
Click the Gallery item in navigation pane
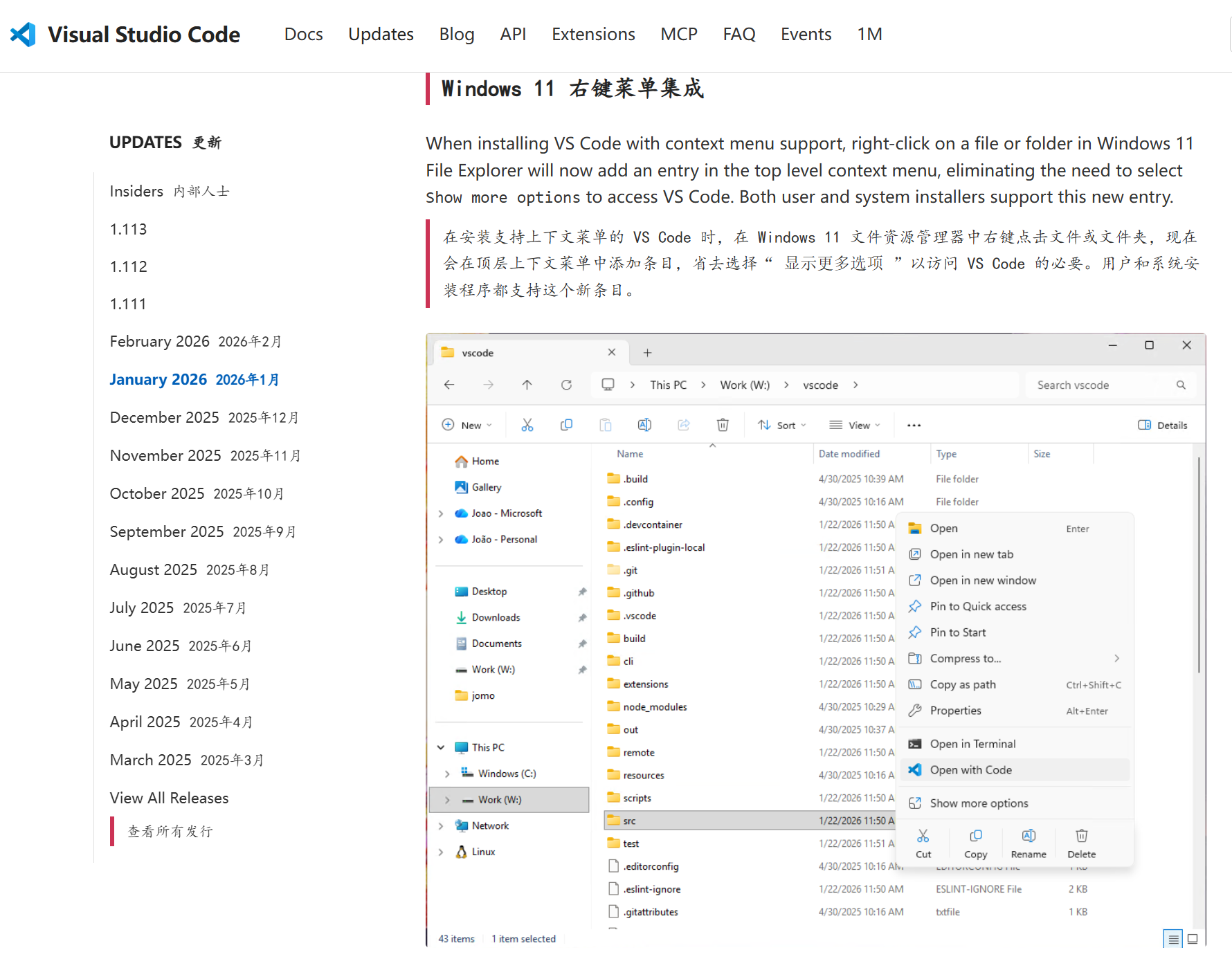pos(478,487)
